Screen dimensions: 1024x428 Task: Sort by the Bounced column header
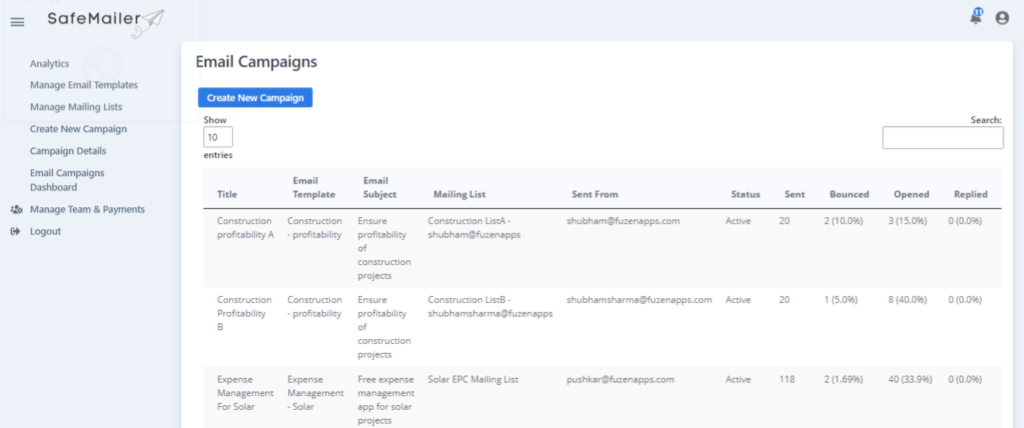pyautogui.click(x=849, y=194)
